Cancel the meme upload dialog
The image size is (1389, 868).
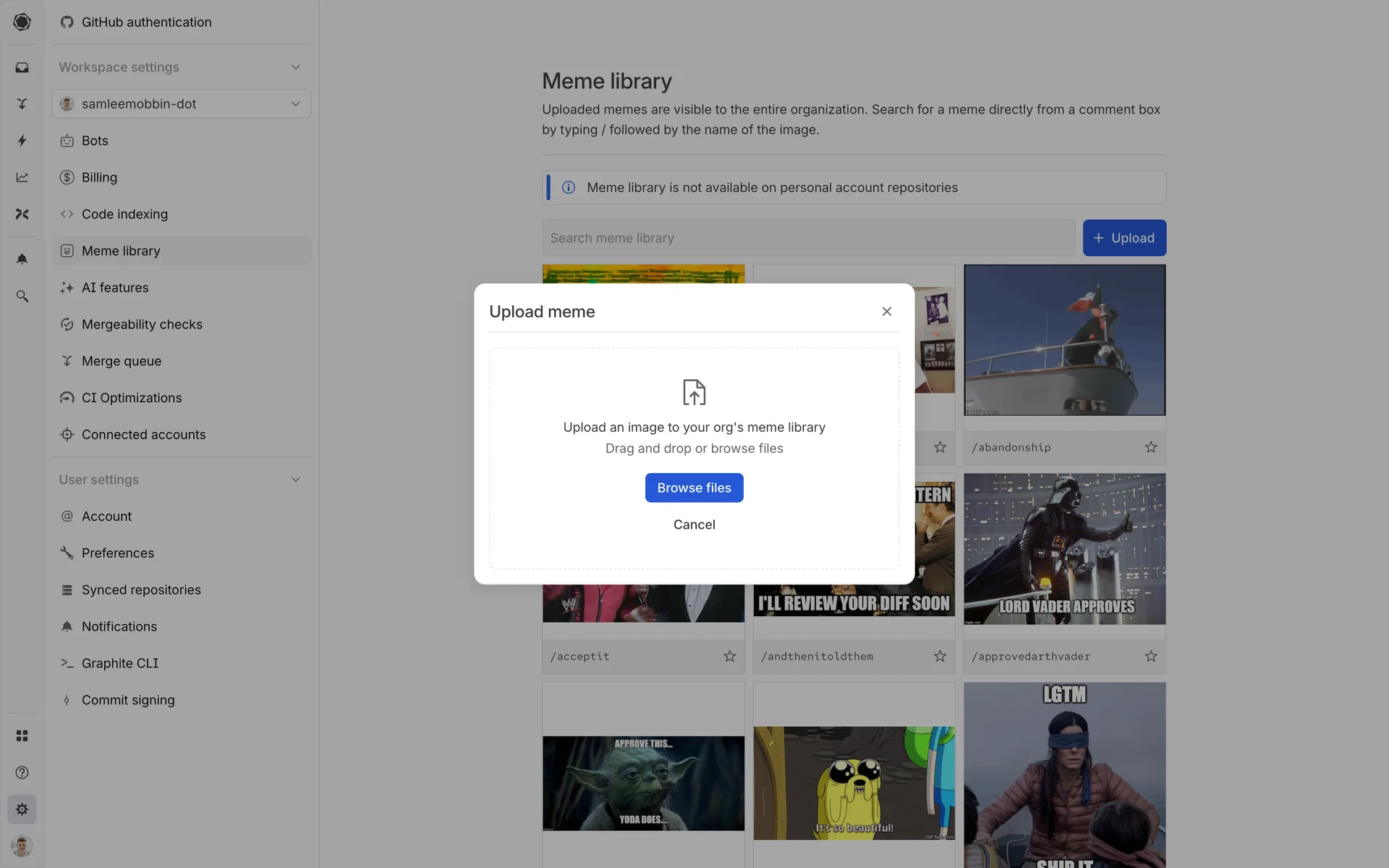[694, 525]
